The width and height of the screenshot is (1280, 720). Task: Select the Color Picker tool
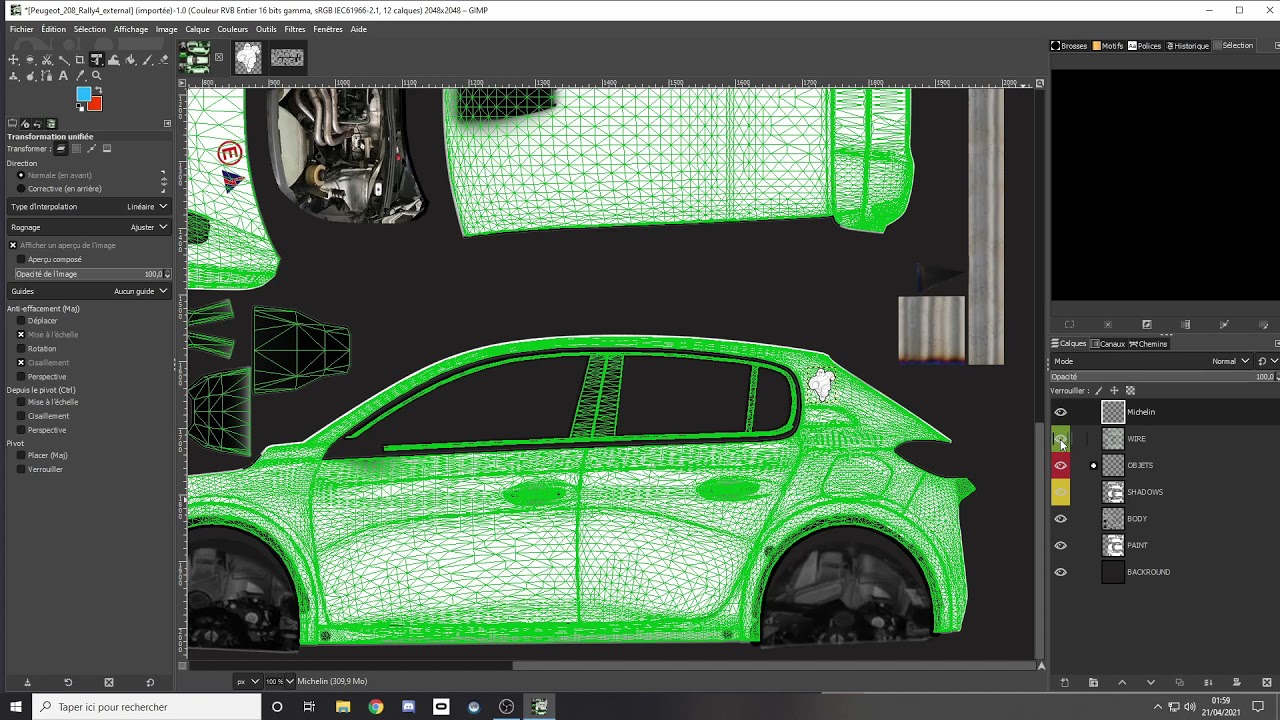[80, 76]
